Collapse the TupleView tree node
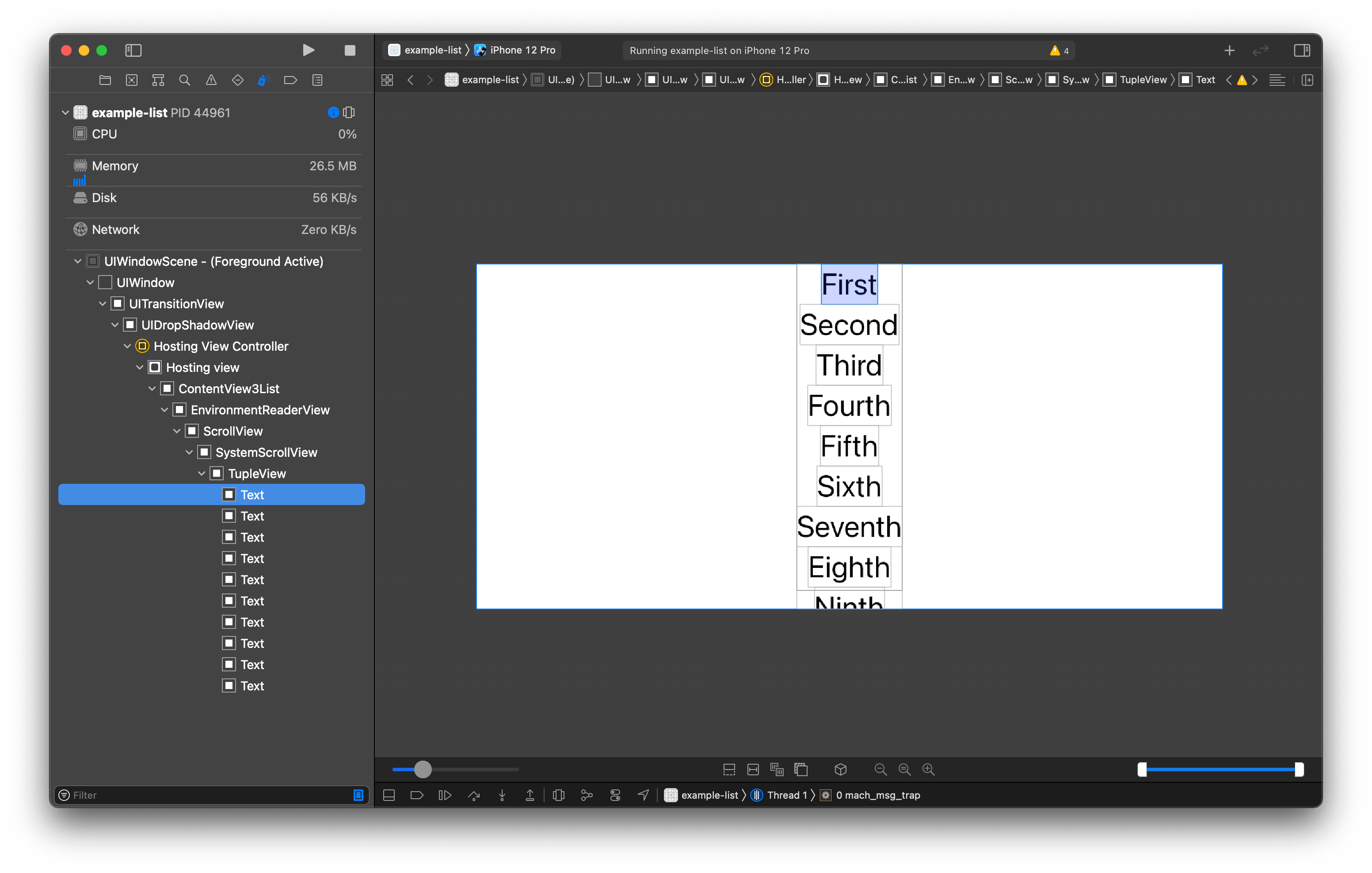Screen dimensions: 1372x873 coord(202,473)
